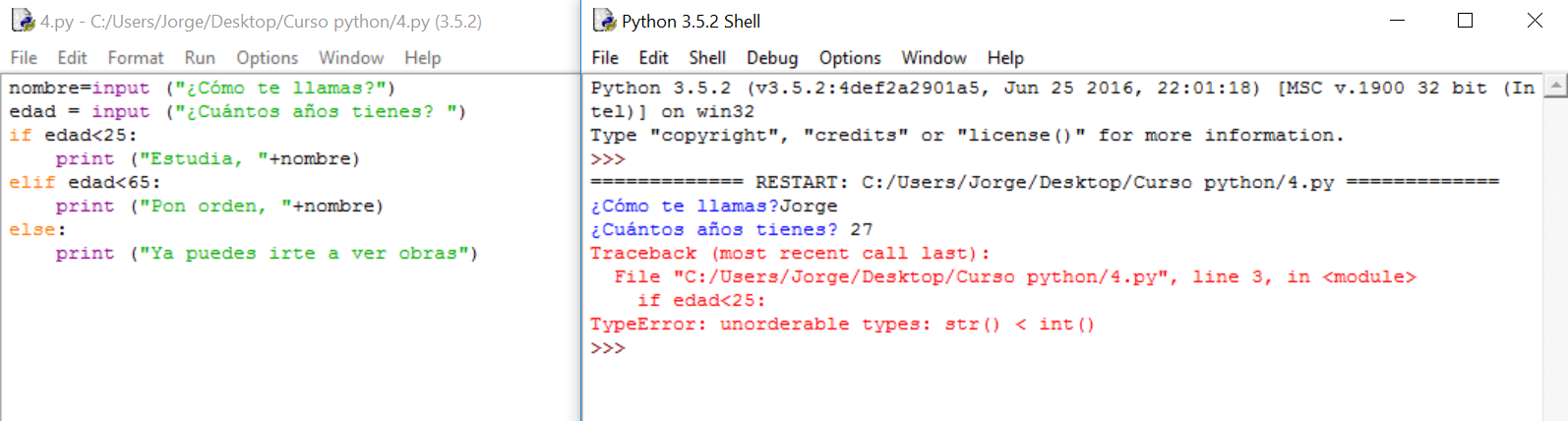Minimize the Python Shell window

tap(1396, 21)
